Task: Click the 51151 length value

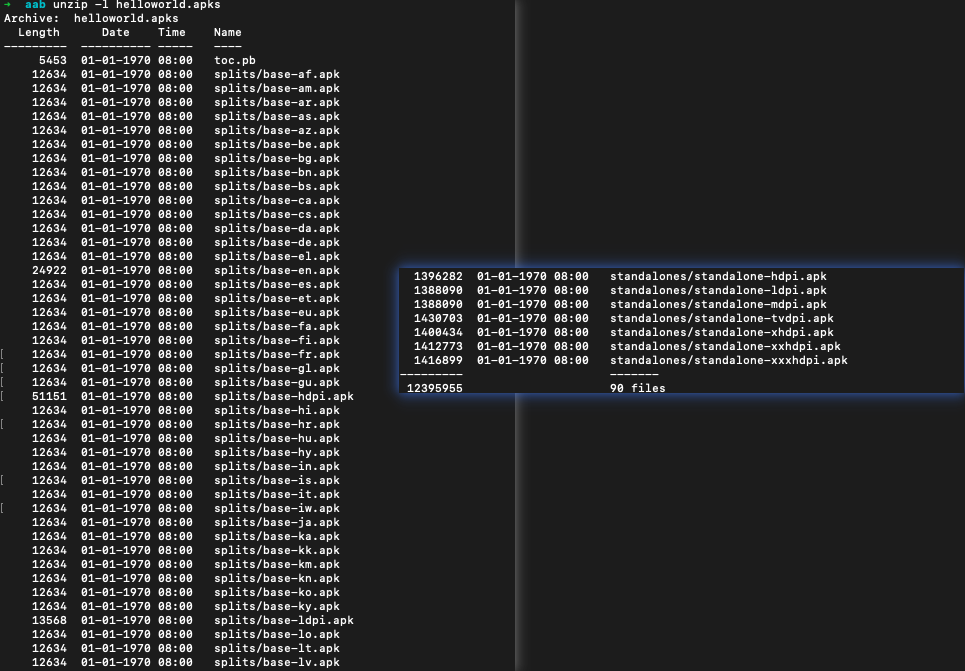Action: 49,397
